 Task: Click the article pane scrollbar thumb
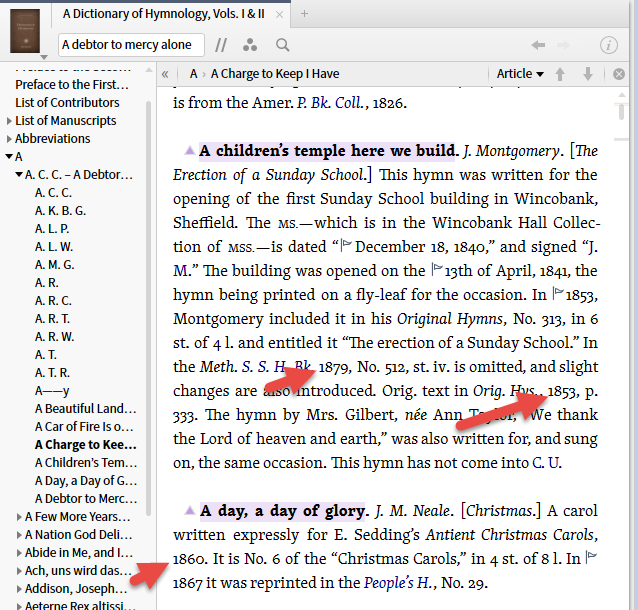coord(621,112)
